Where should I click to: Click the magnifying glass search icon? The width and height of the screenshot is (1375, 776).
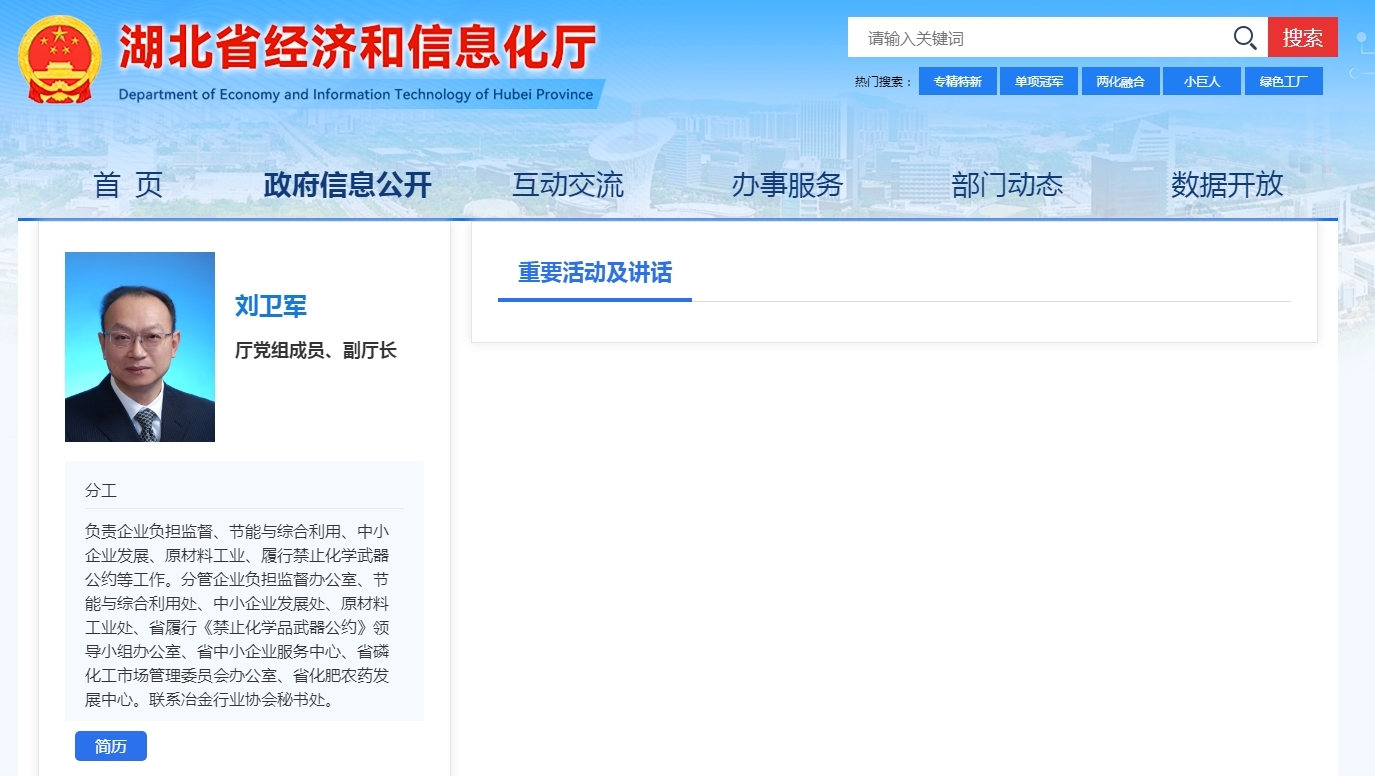1244,37
